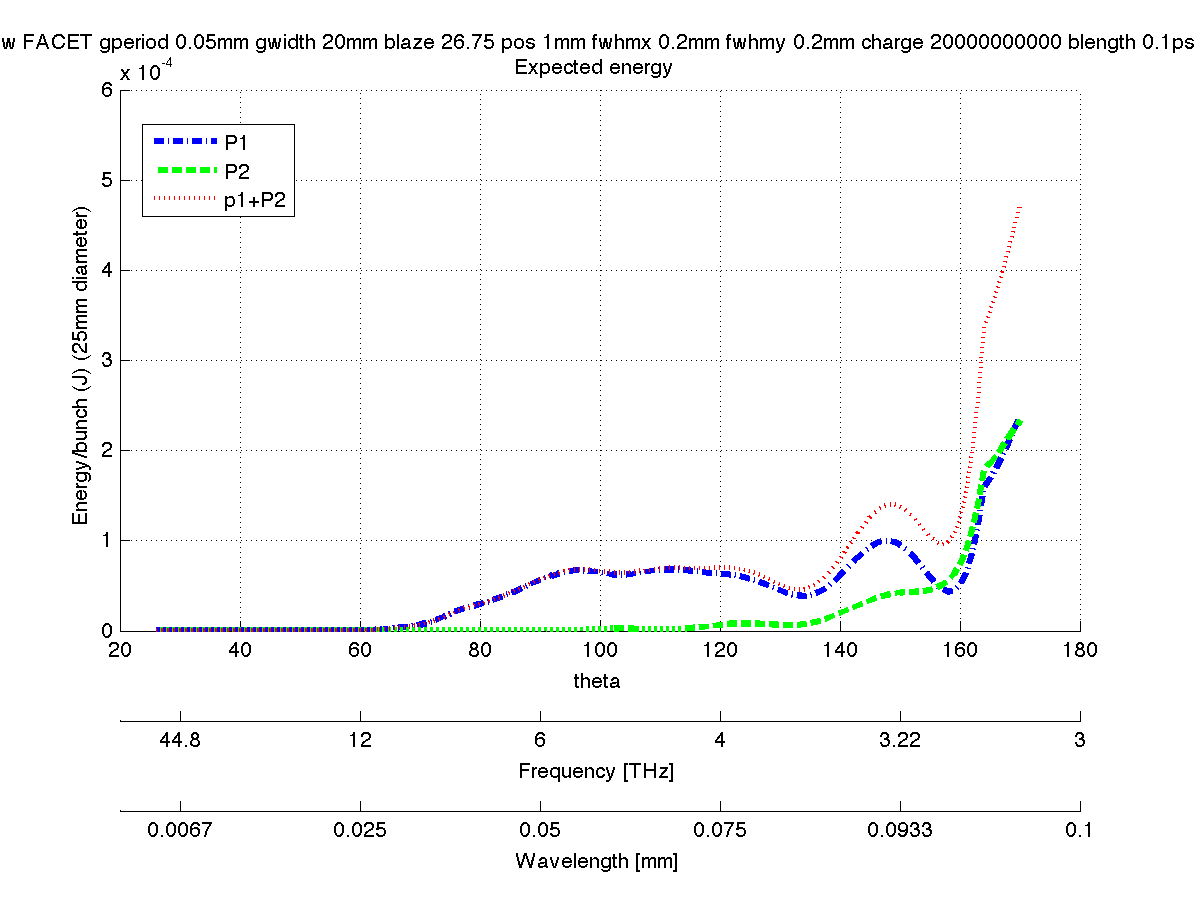Image resolution: width=1200 pixels, height=901 pixels.
Task: Click the FACET parameters header line at top
Action: (600, 44)
